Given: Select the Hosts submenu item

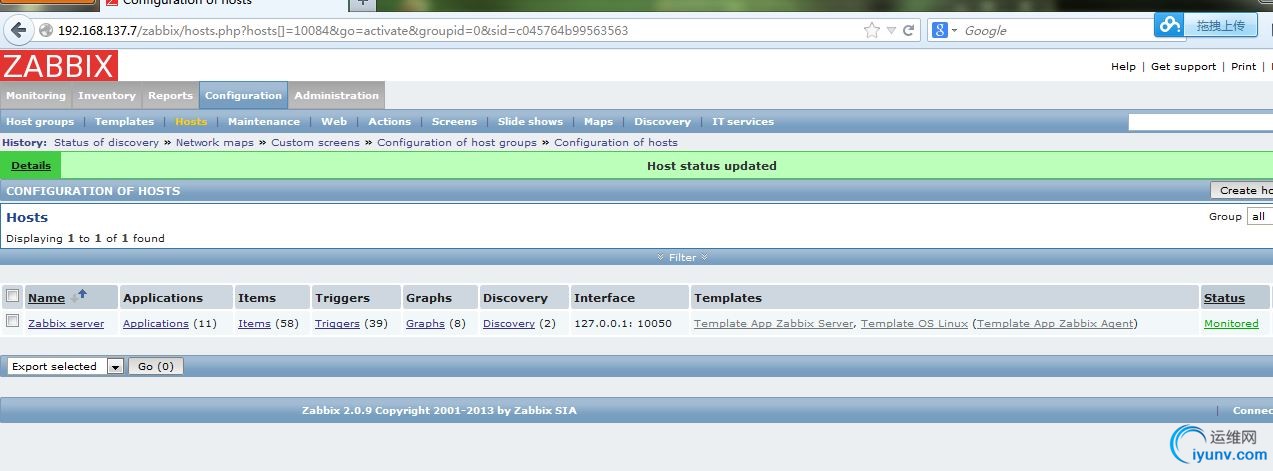Looking at the screenshot, I should coord(191,122).
